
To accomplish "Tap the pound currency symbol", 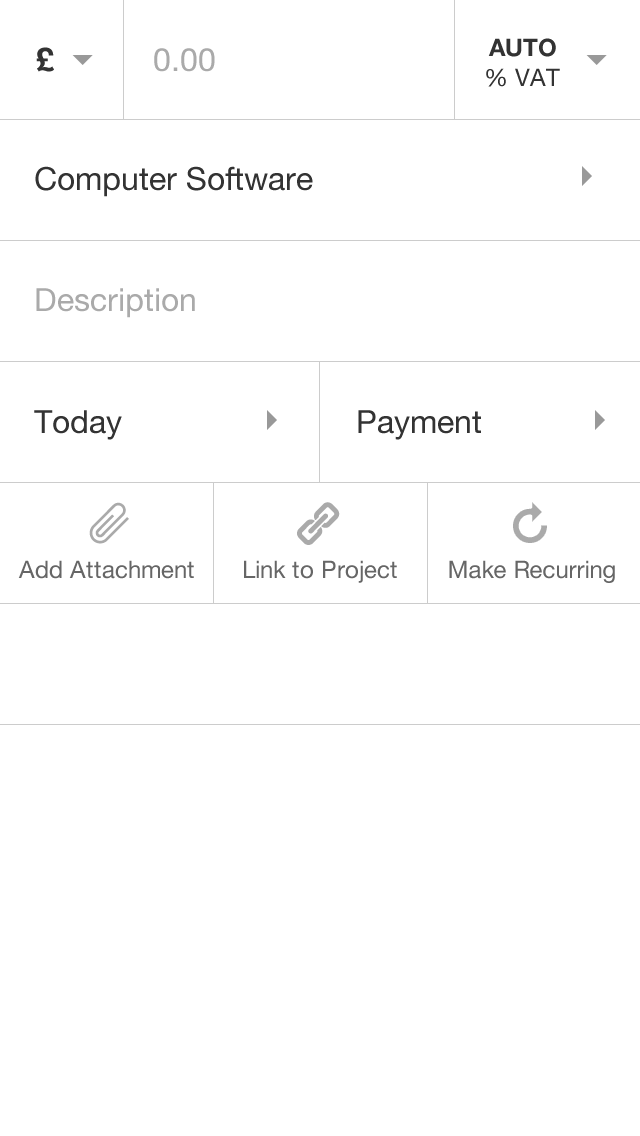I will [45, 60].
